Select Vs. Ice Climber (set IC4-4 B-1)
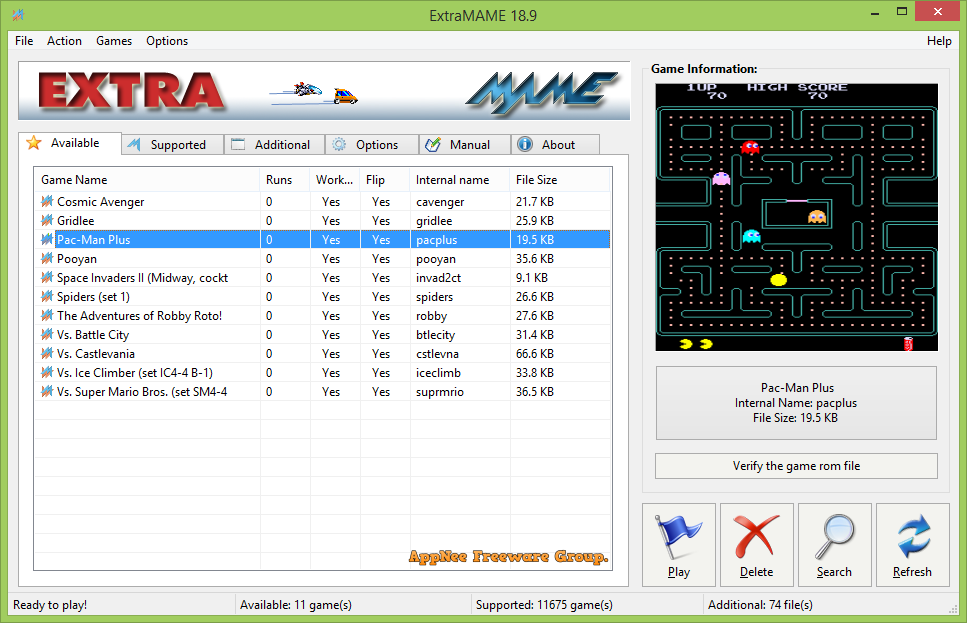 click(x=135, y=373)
